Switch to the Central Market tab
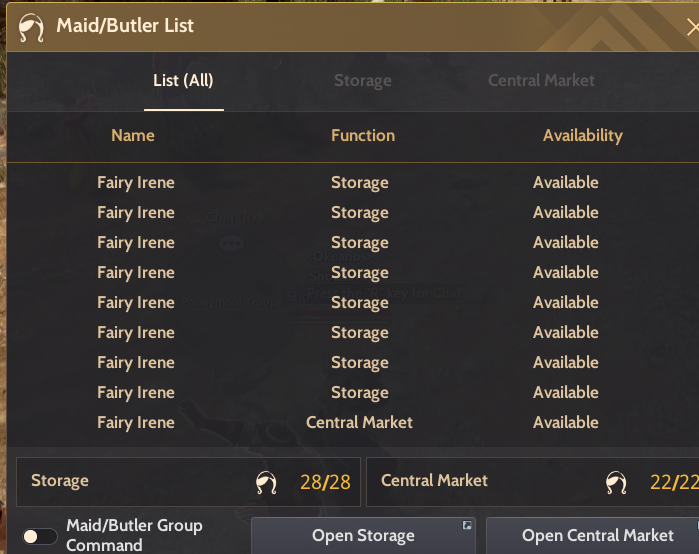The height and width of the screenshot is (554, 699). pyautogui.click(x=541, y=81)
